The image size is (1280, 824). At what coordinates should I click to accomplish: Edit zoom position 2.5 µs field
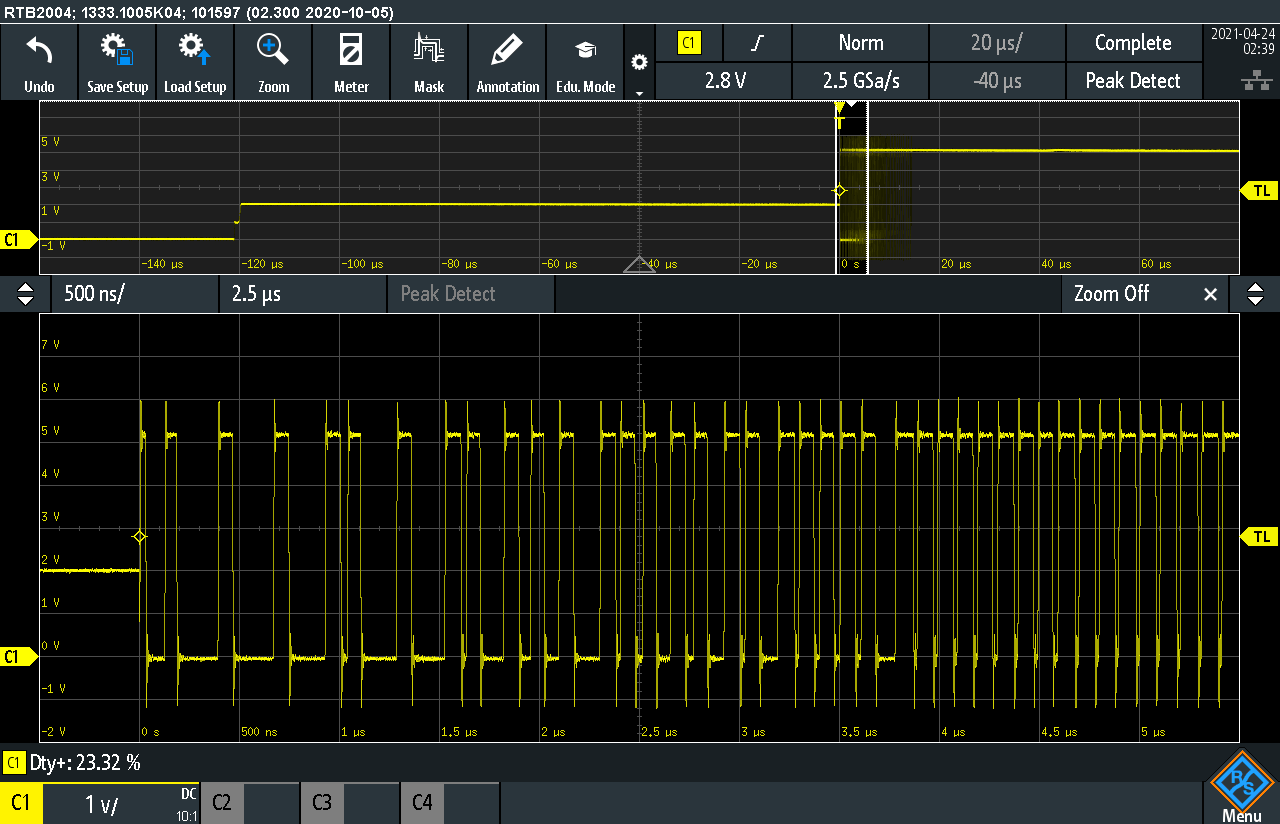coord(302,294)
